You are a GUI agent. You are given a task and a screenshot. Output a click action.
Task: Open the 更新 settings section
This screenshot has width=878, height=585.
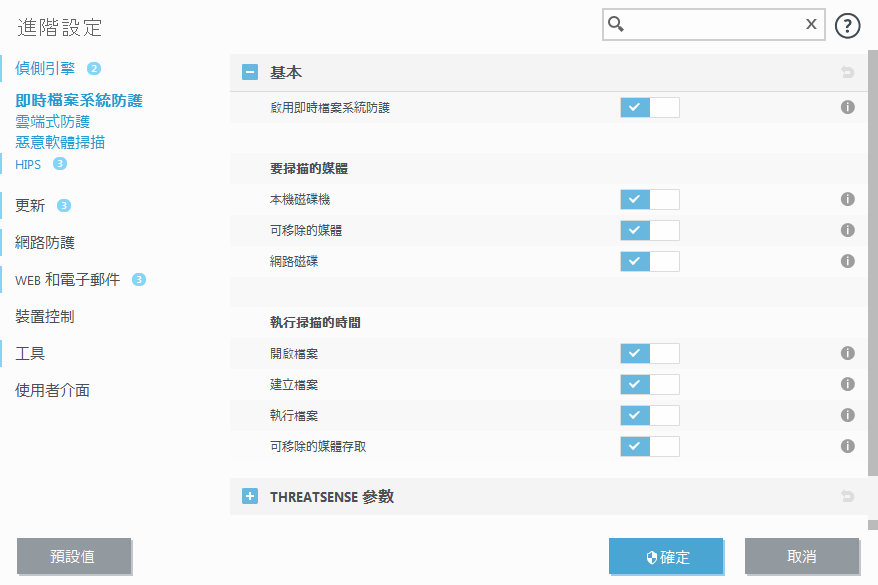click(x=28, y=205)
